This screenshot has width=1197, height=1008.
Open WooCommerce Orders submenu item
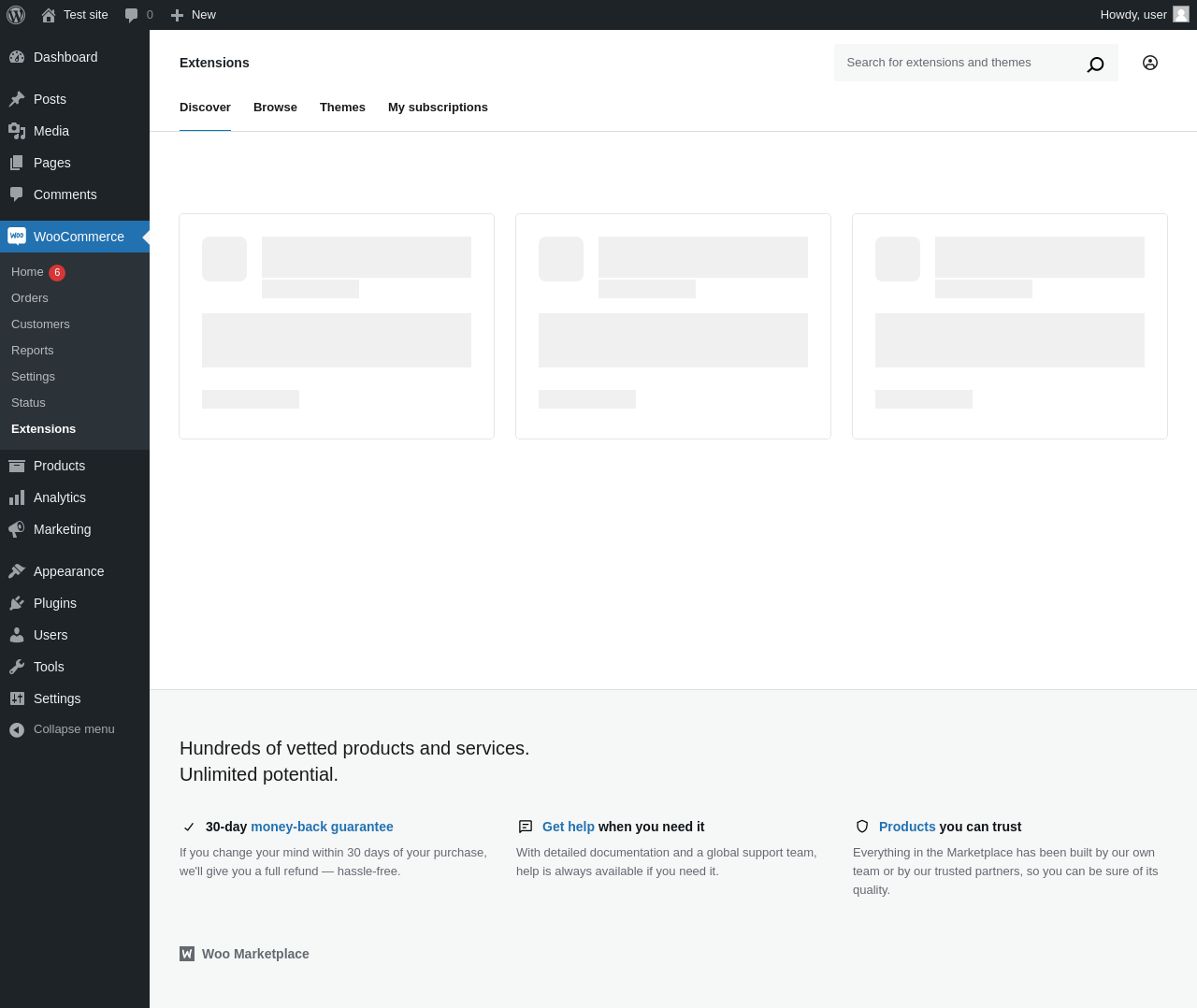coord(30,298)
